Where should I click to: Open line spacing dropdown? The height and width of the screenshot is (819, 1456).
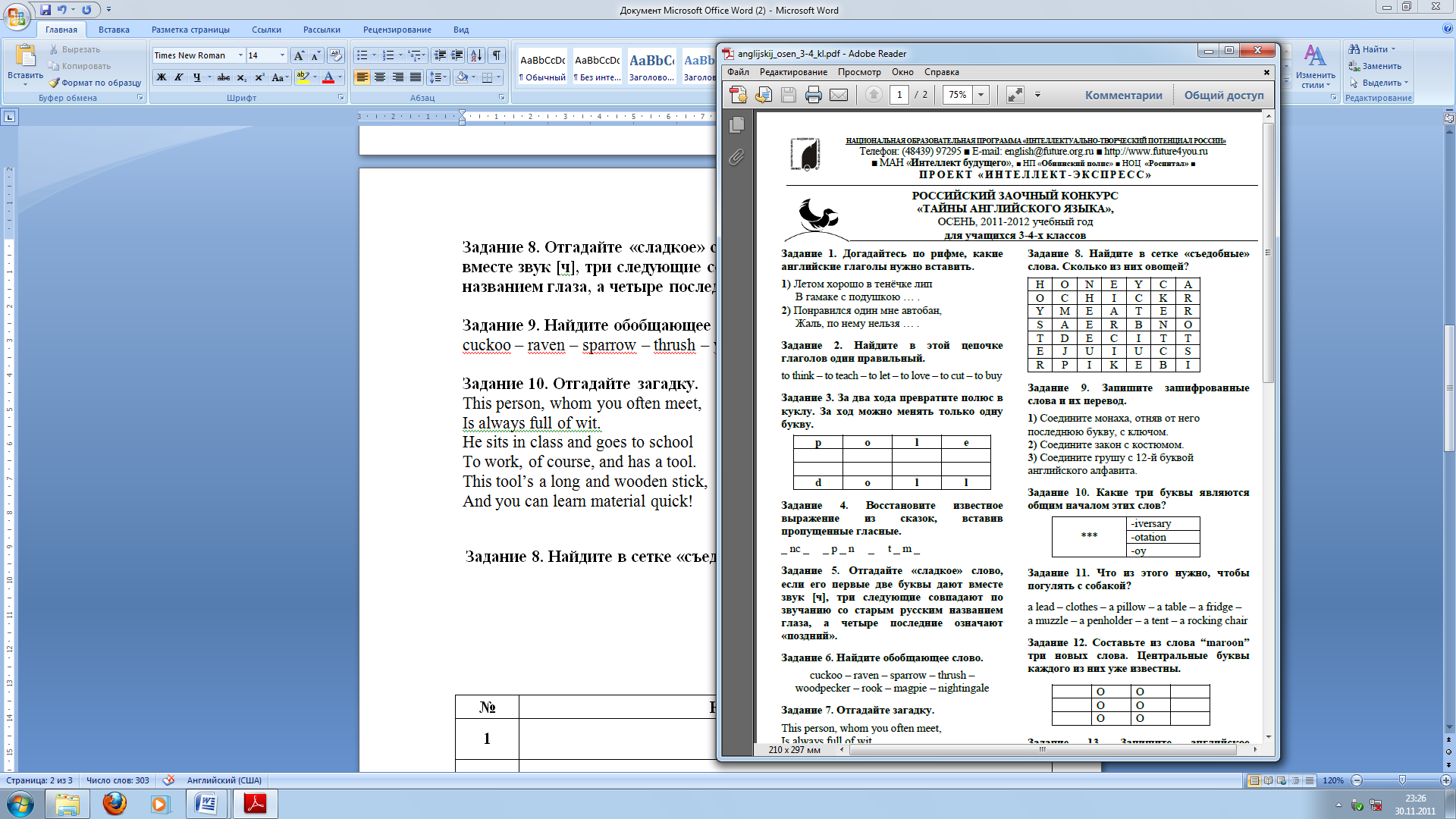438,77
